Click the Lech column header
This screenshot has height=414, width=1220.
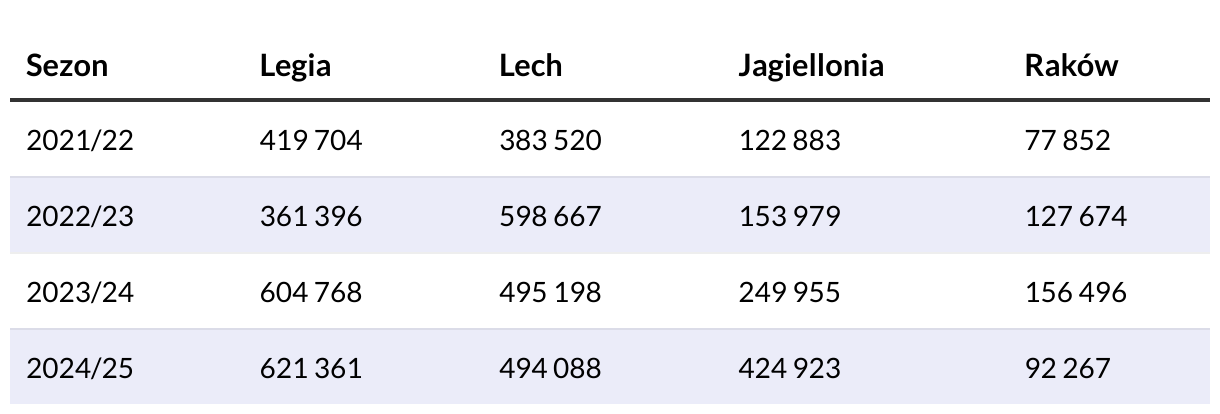(x=530, y=66)
